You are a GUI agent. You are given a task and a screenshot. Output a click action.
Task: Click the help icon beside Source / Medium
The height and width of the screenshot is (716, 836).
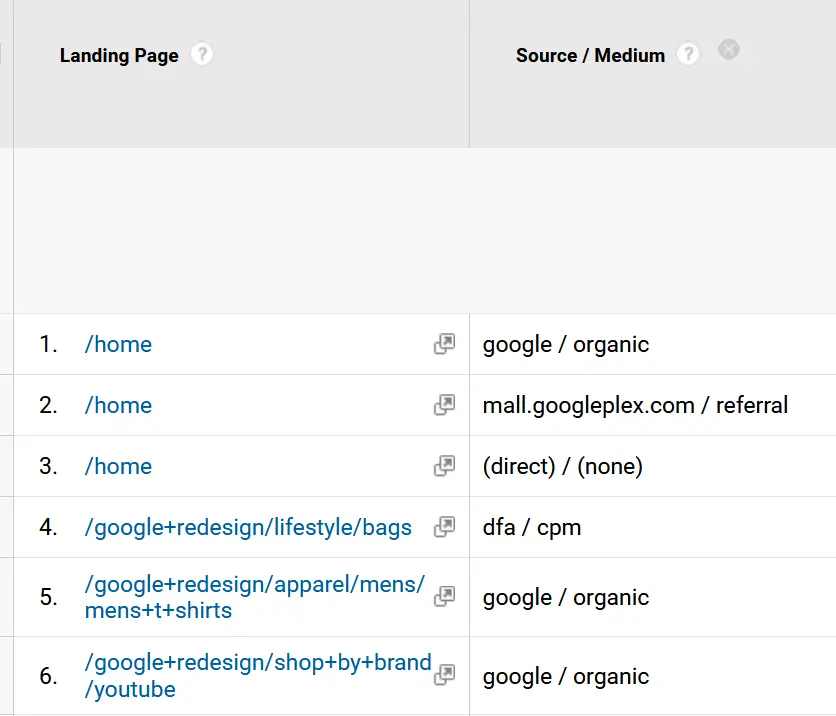pos(688,55)
